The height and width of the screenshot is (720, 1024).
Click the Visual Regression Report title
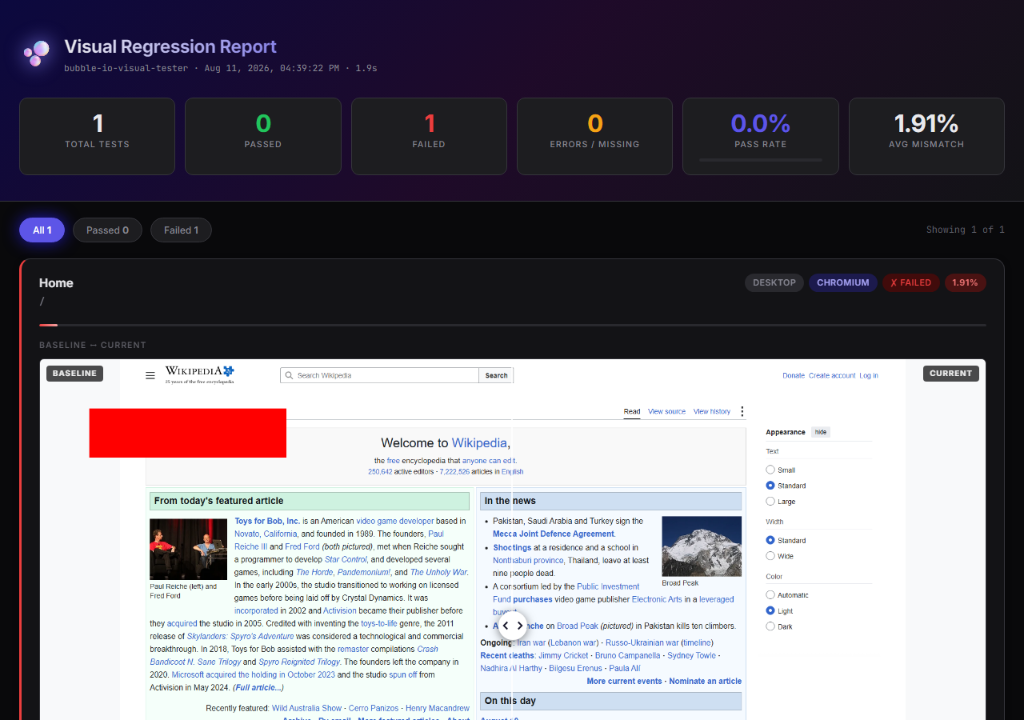click(x=170, y=46)
